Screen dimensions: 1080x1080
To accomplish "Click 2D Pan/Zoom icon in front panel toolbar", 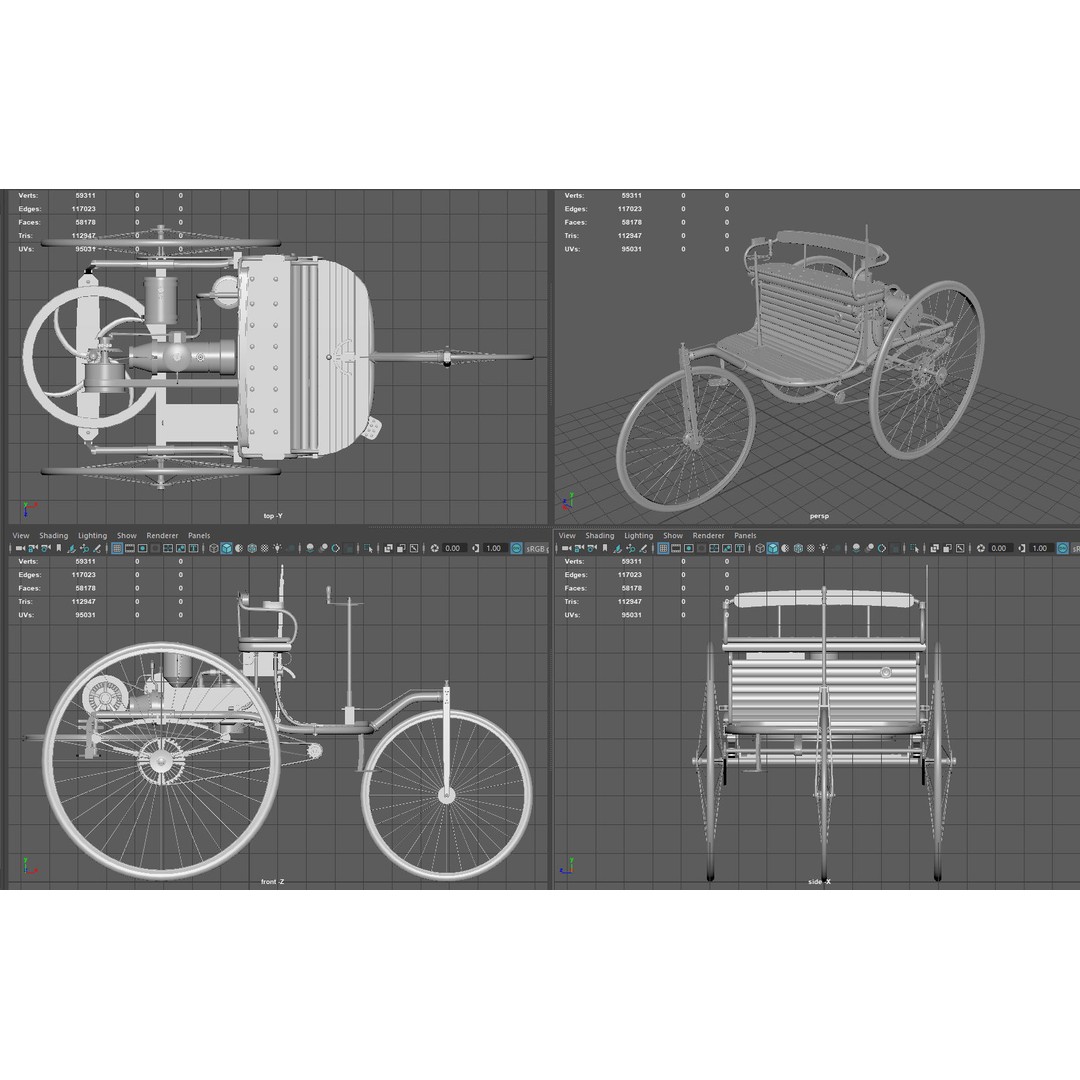I will click(85, 548).
